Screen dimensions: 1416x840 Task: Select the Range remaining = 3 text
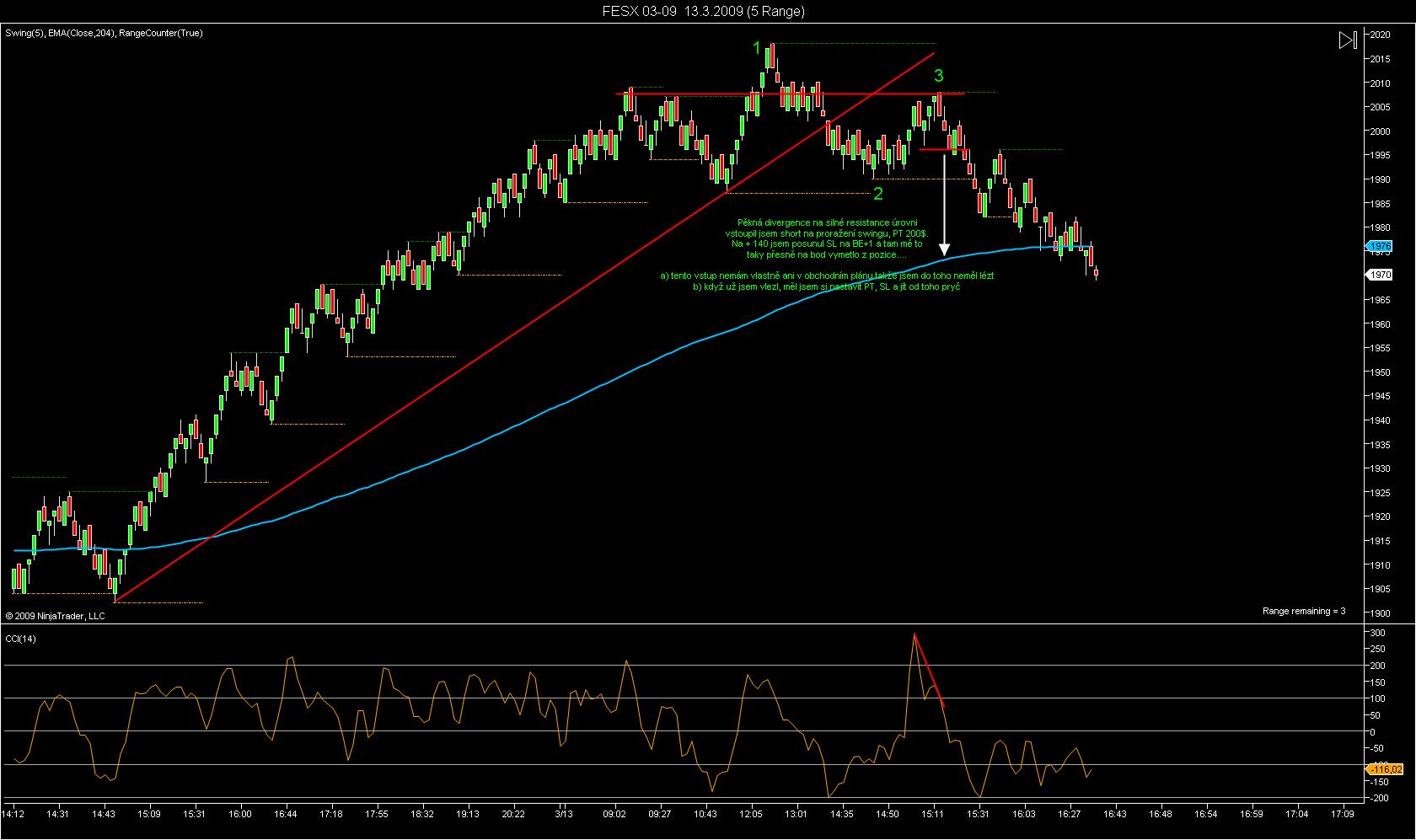(x=1304, y=611)
